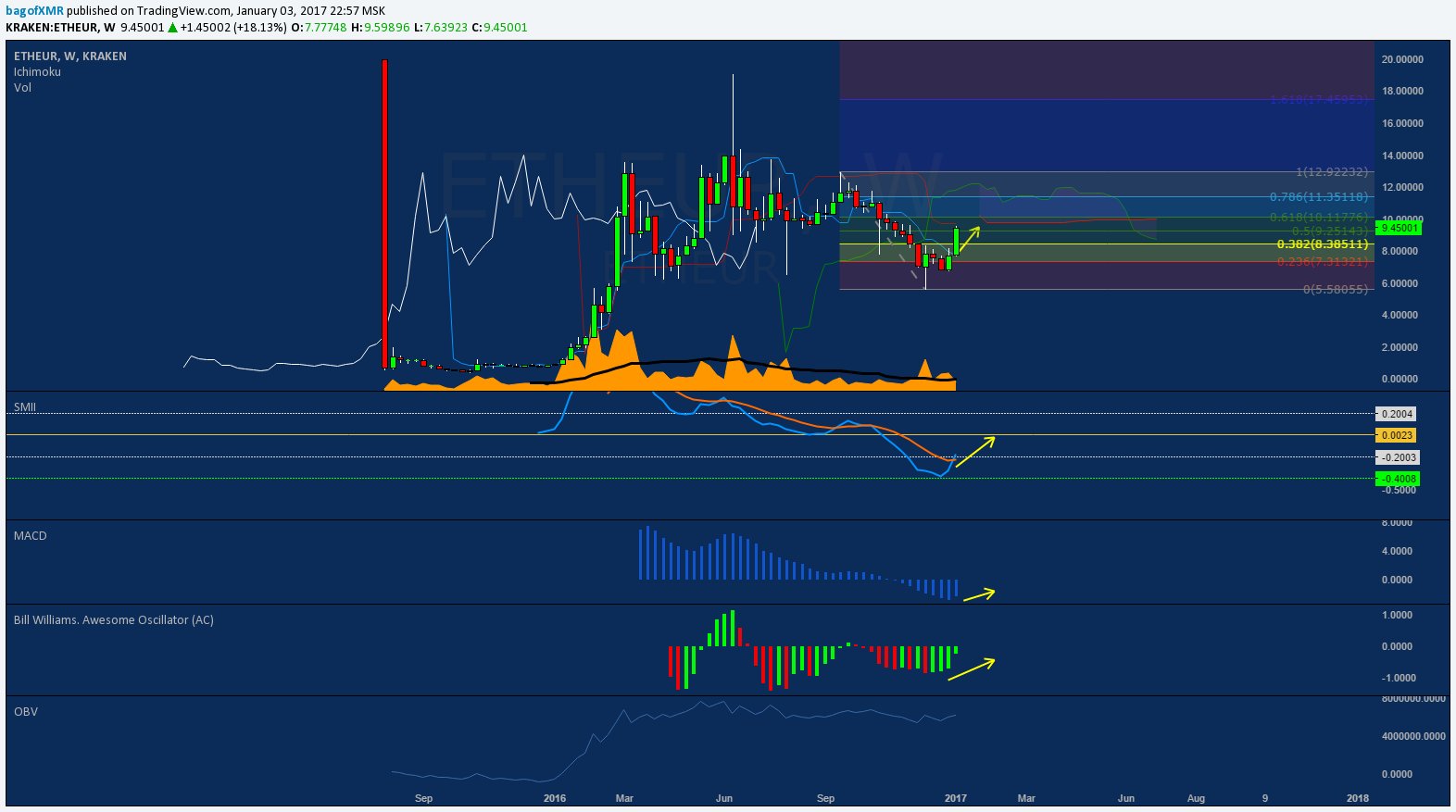This screenshot has width=1456, height=812.
Task: Click the 2.00000 price axis label
Action: (1400, 348)
